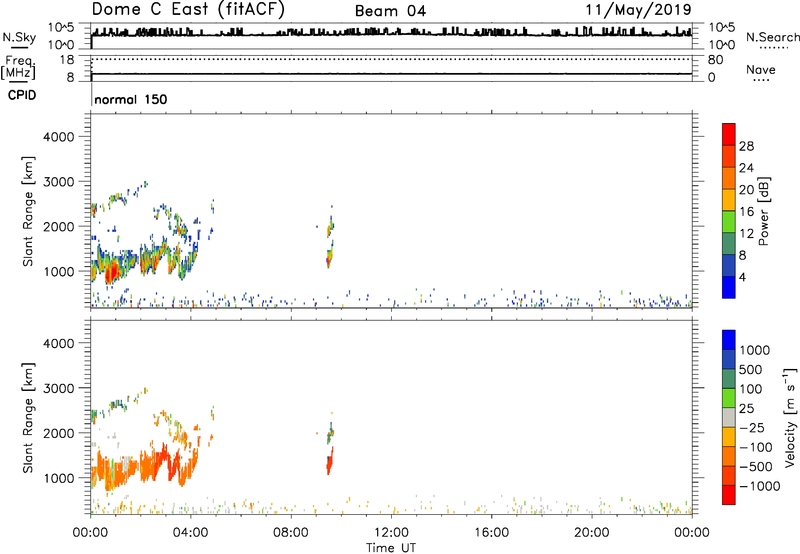Screen dimensions: 800x554
Task: Click the "25" velocity colorbar label
Action: tap(748, 408)
